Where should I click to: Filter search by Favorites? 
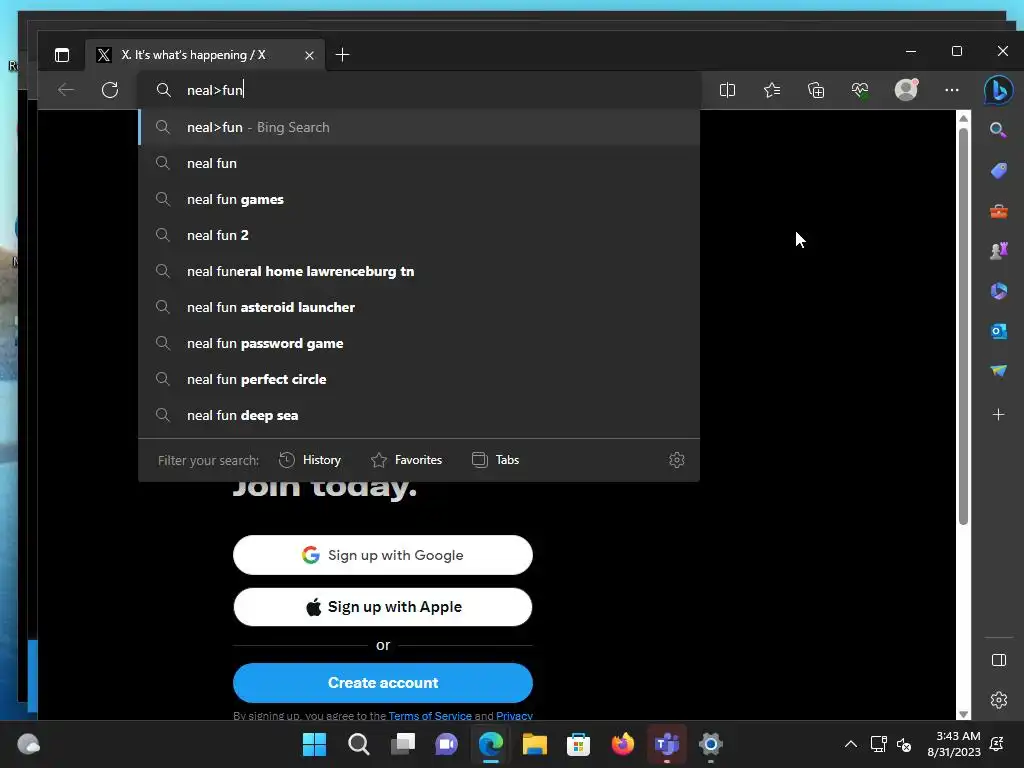point(406,460)
